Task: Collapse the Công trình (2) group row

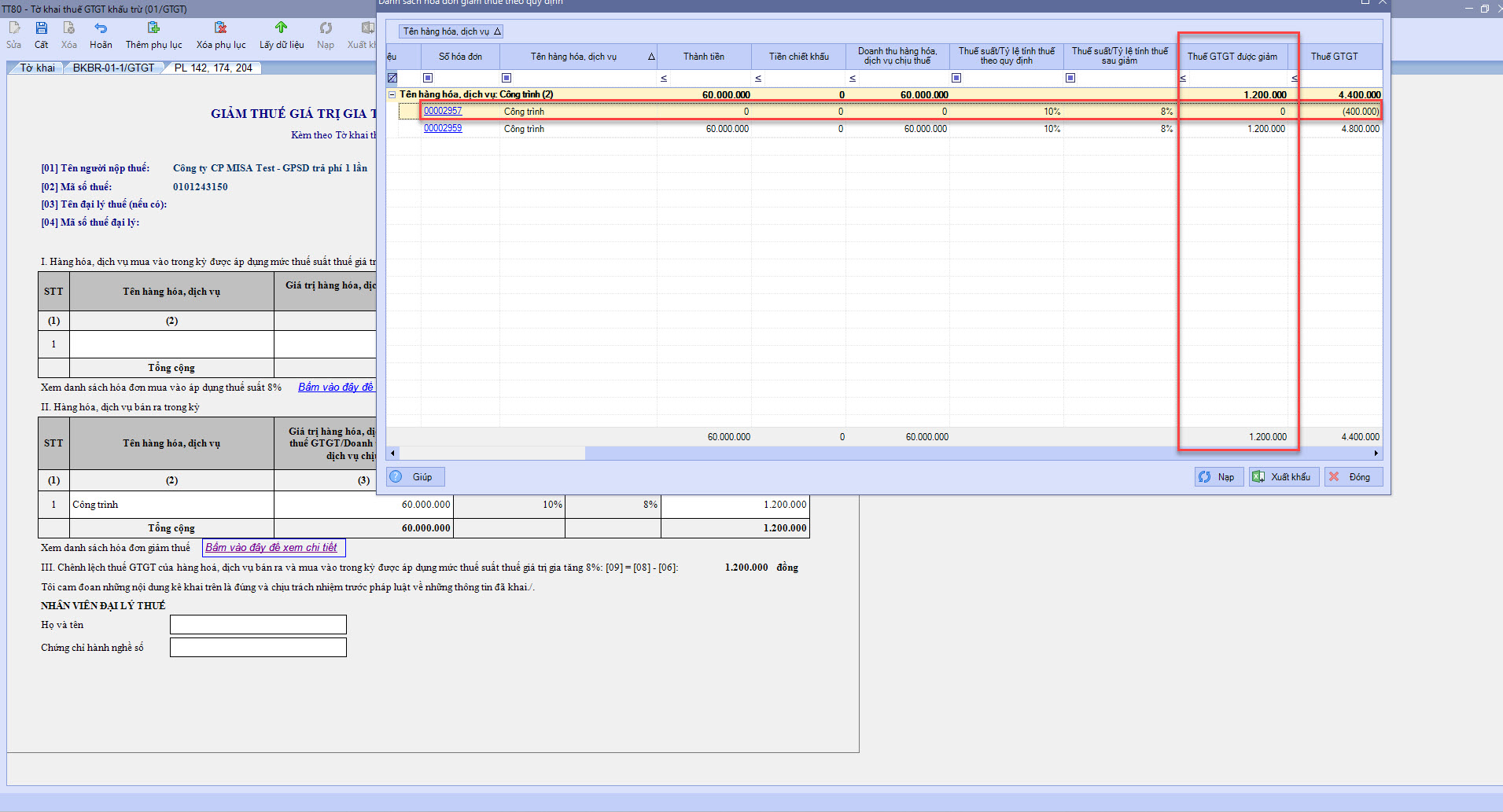Action: point(392,94)
